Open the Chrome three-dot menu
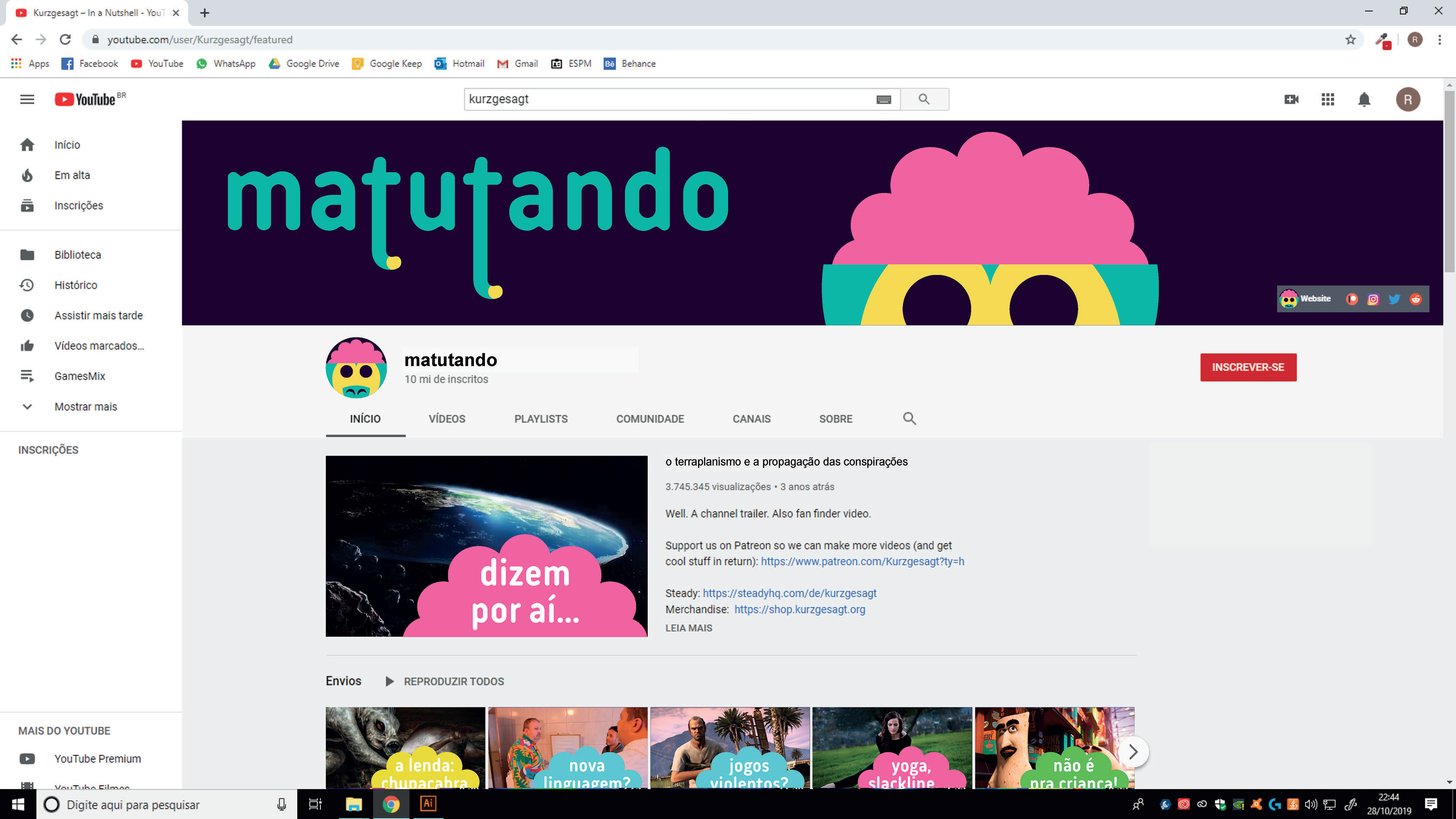 1440,39
